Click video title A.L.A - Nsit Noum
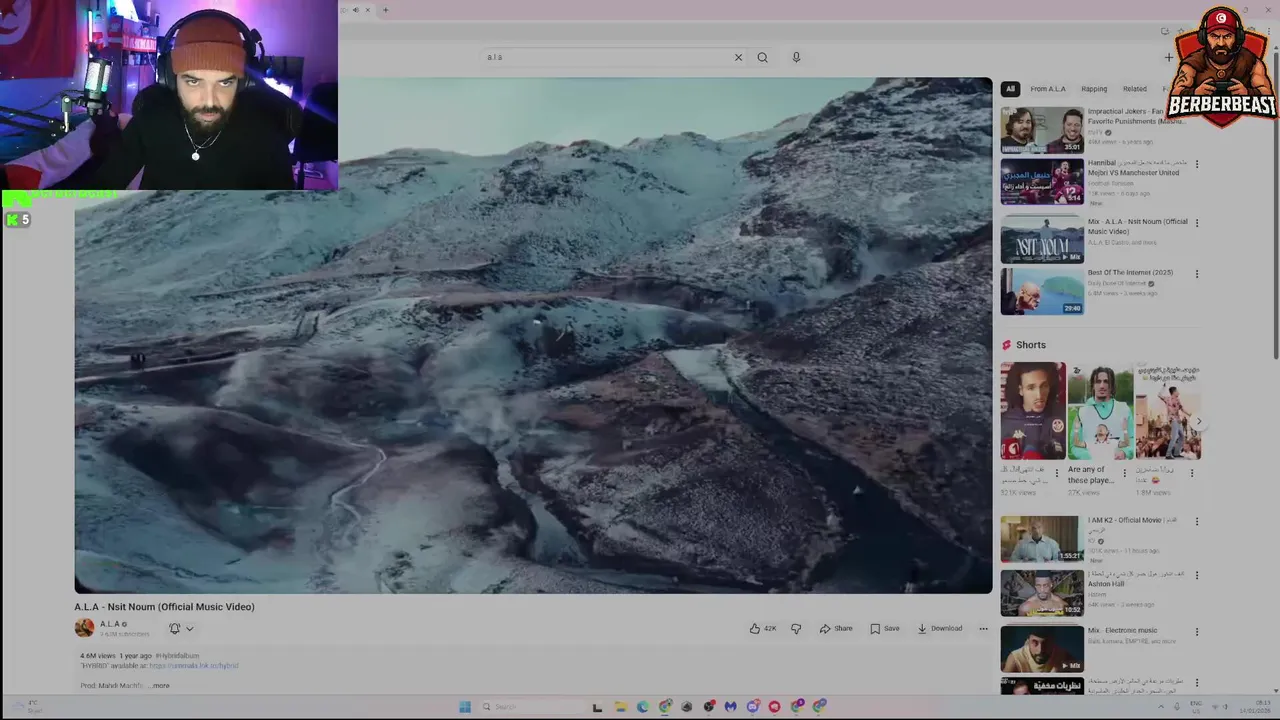This screenshot has height=720, width=1280. coord(164,607)
